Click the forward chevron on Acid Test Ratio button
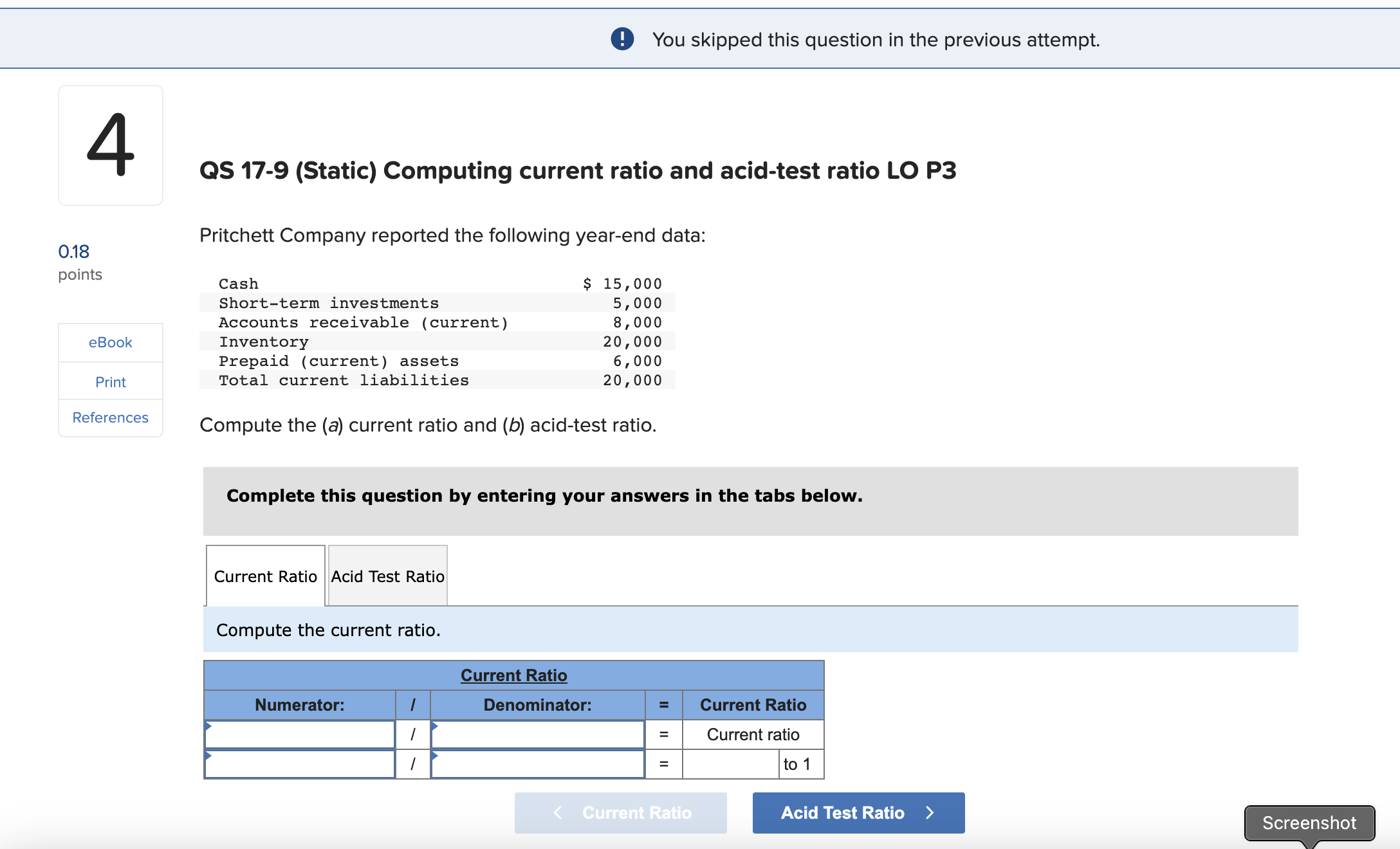The image size is (1400, 849). [930, 812]
